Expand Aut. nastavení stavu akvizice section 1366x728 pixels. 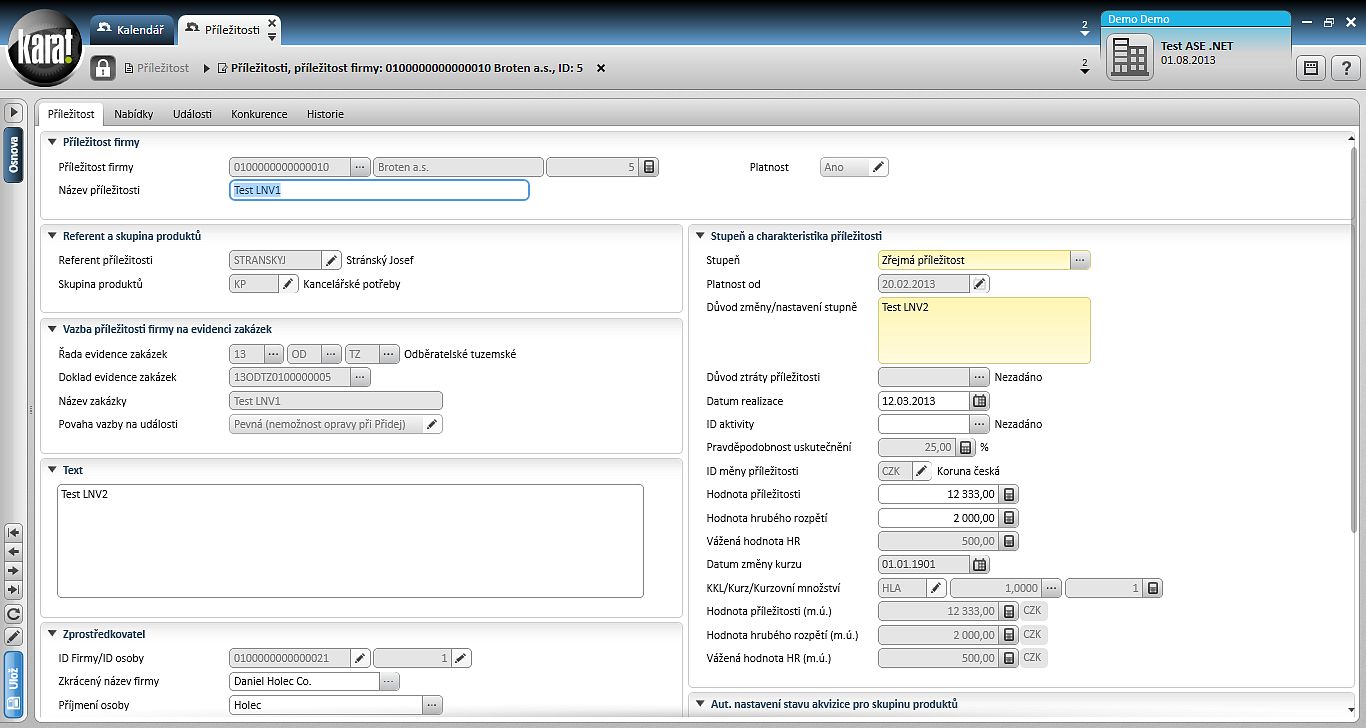pos(700,704)
